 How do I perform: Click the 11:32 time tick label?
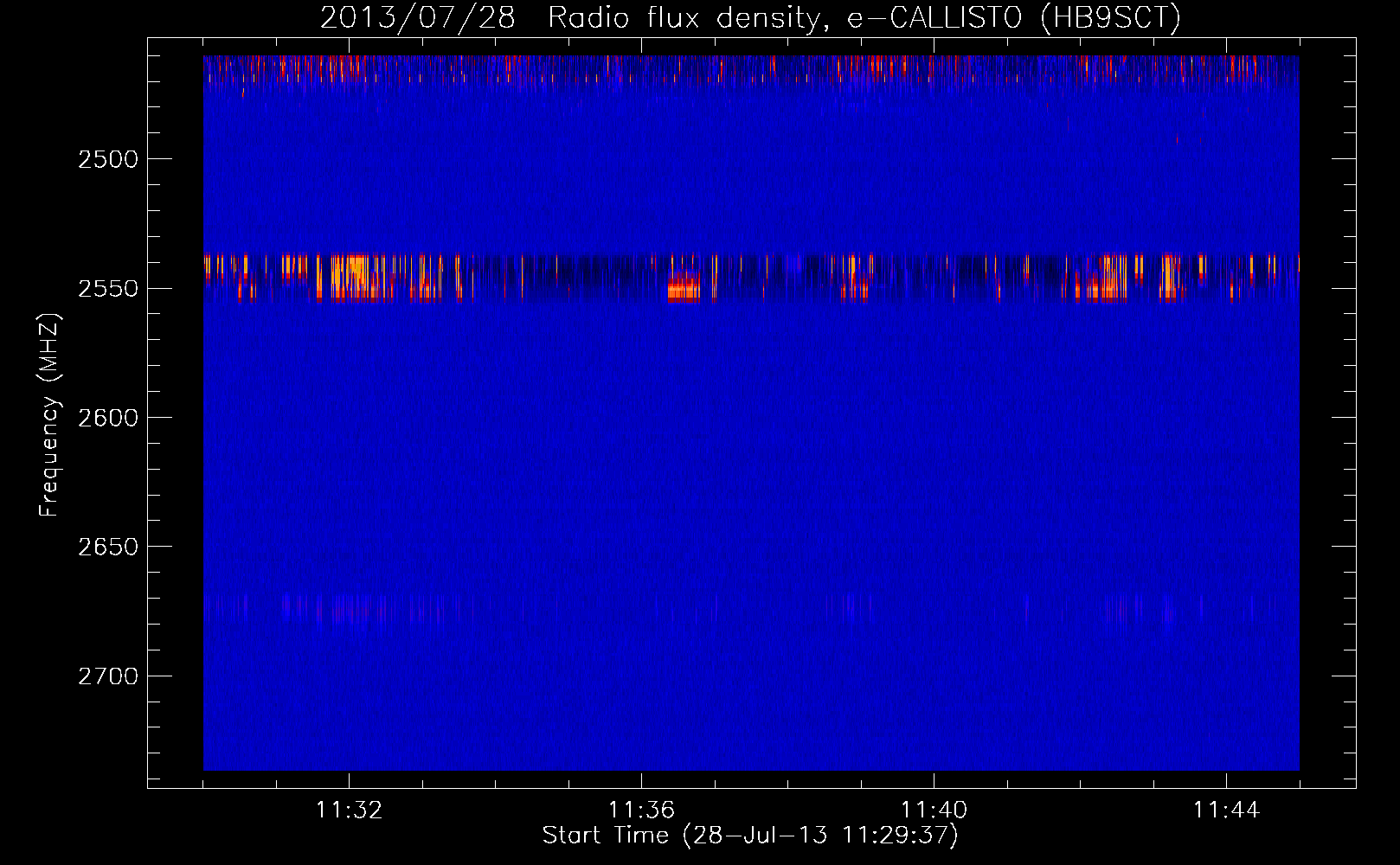[x=350, y=811]
